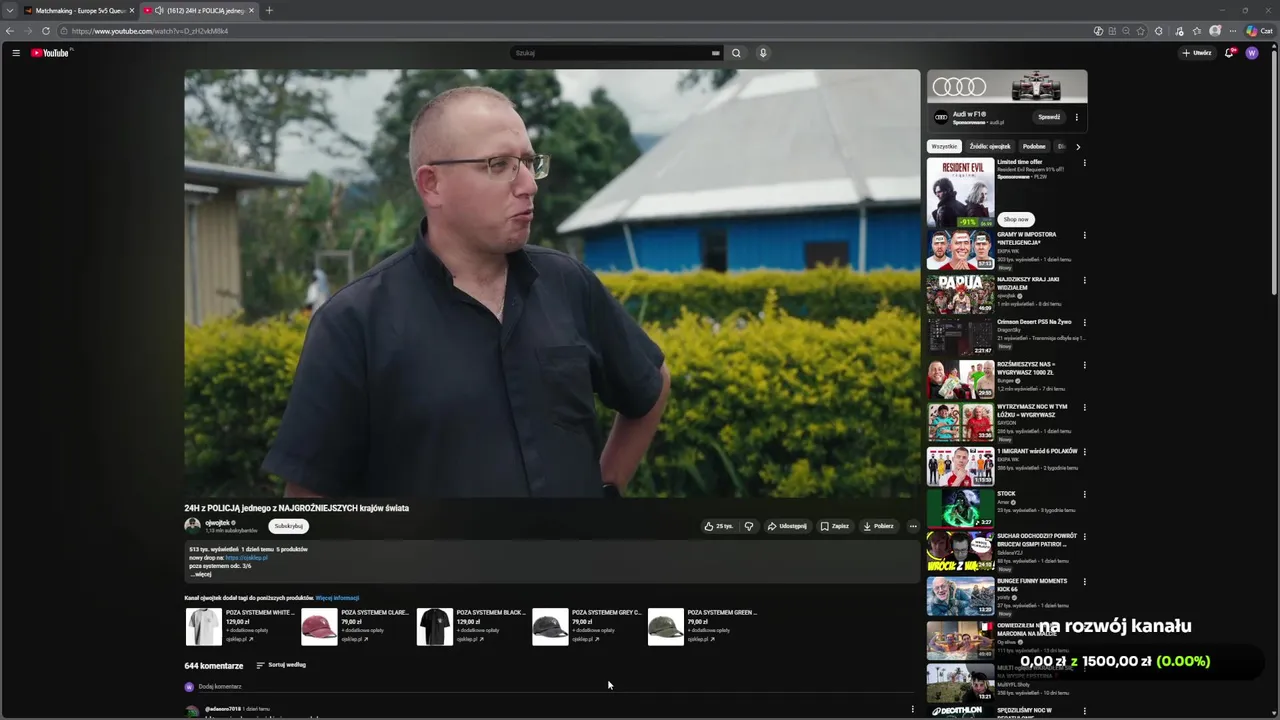Viewport: 1280px width, 720px height.
Task: Open options for GRAMY W IMPOSTORA video
Action: 1084,236
